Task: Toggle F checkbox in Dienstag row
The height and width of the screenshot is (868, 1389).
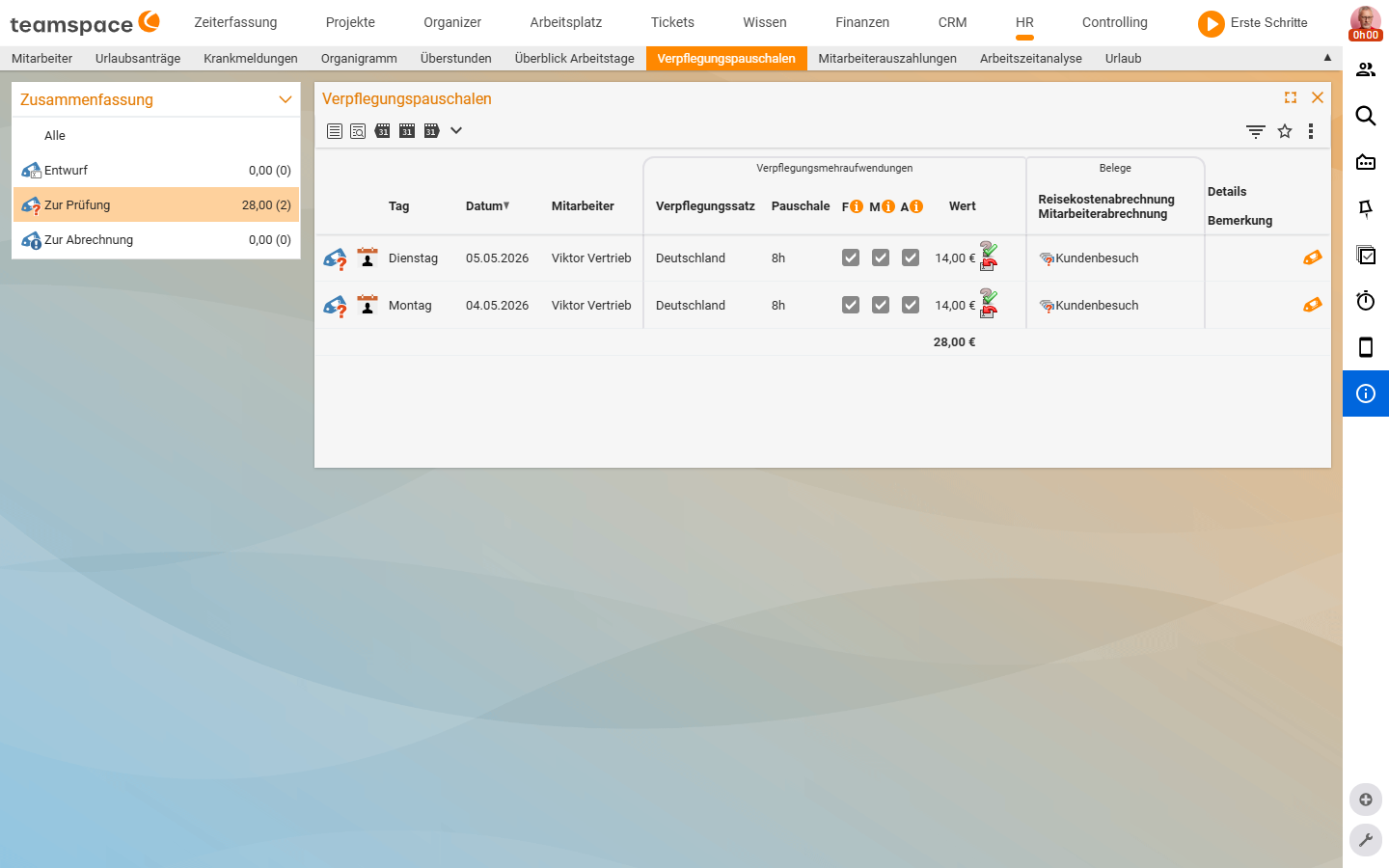Action: tap(851, 258)
